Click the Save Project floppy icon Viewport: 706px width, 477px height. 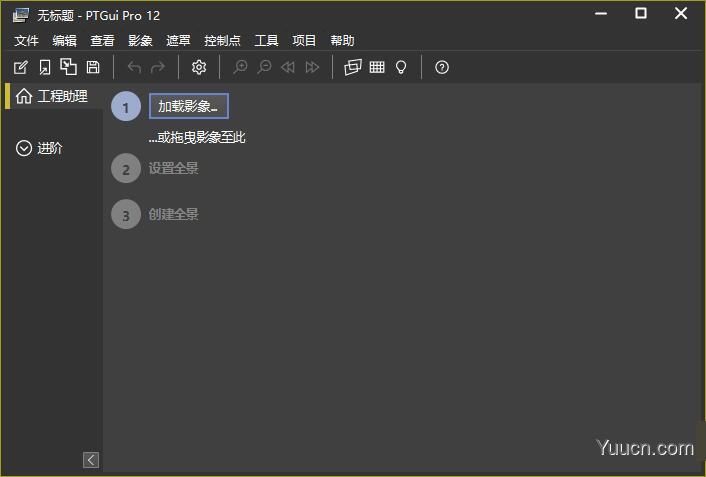click(x=93, y=67)
